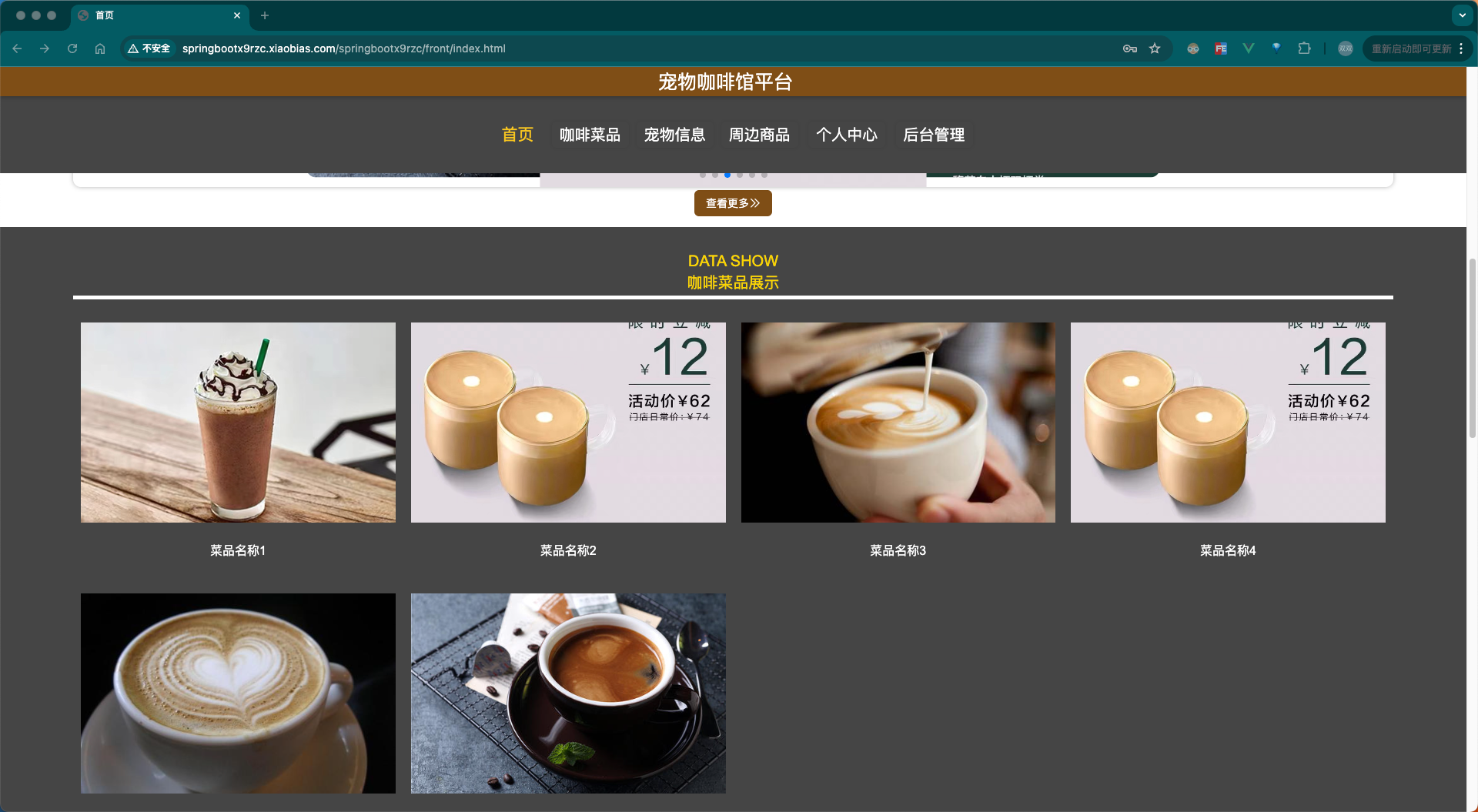The image size is (1478, 812).
Task: Go back to previous page
Action: click(x=17, y=48)
